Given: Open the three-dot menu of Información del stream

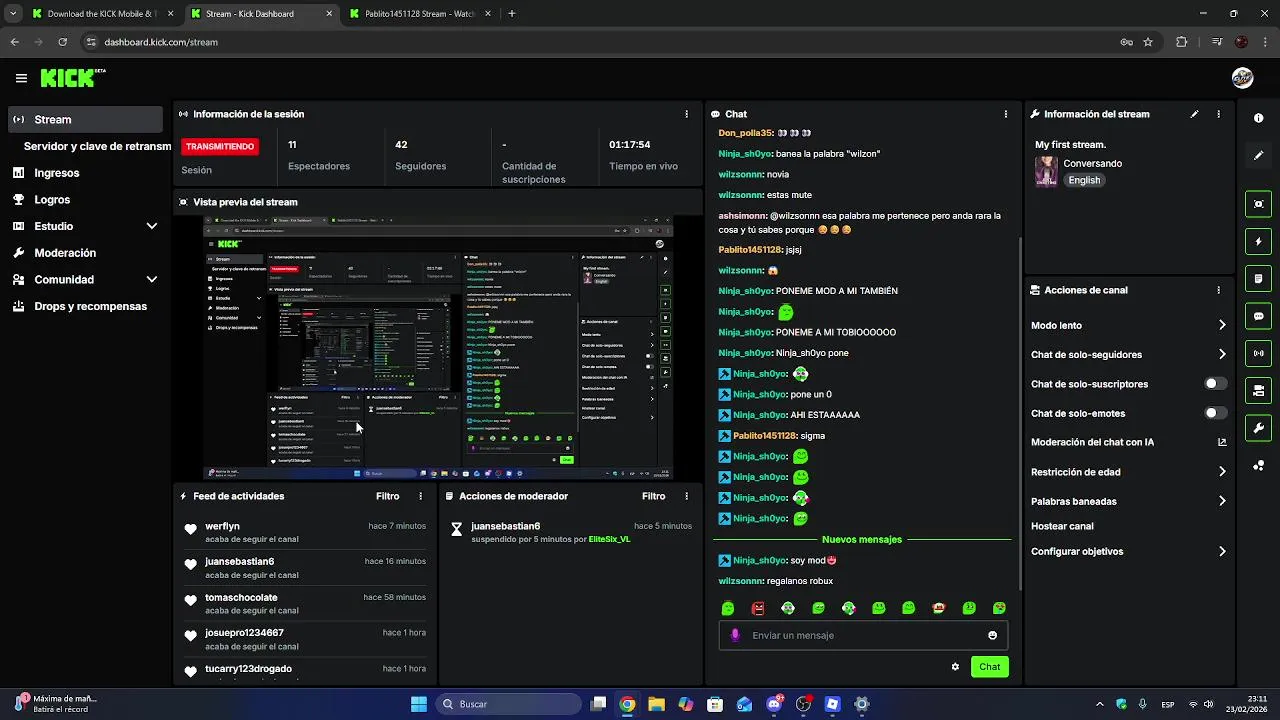Looking at the screenshot, I should tap(1218, 114).
